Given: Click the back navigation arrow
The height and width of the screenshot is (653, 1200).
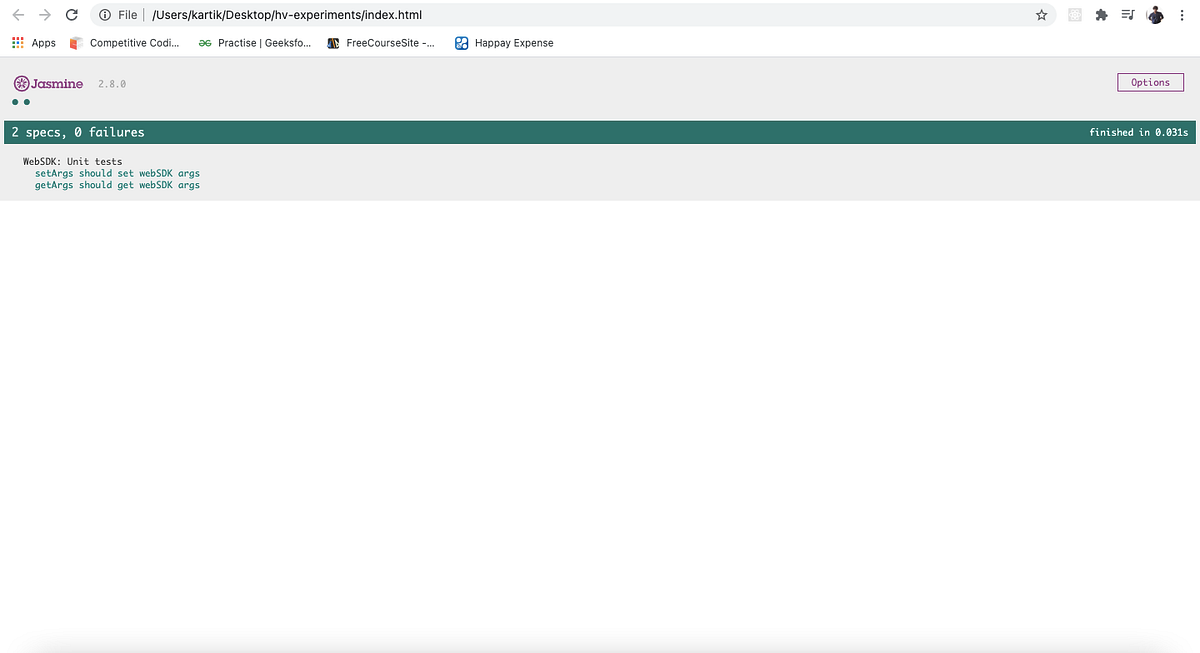Looking at the screenshot, I should click(x=16, y=15).
